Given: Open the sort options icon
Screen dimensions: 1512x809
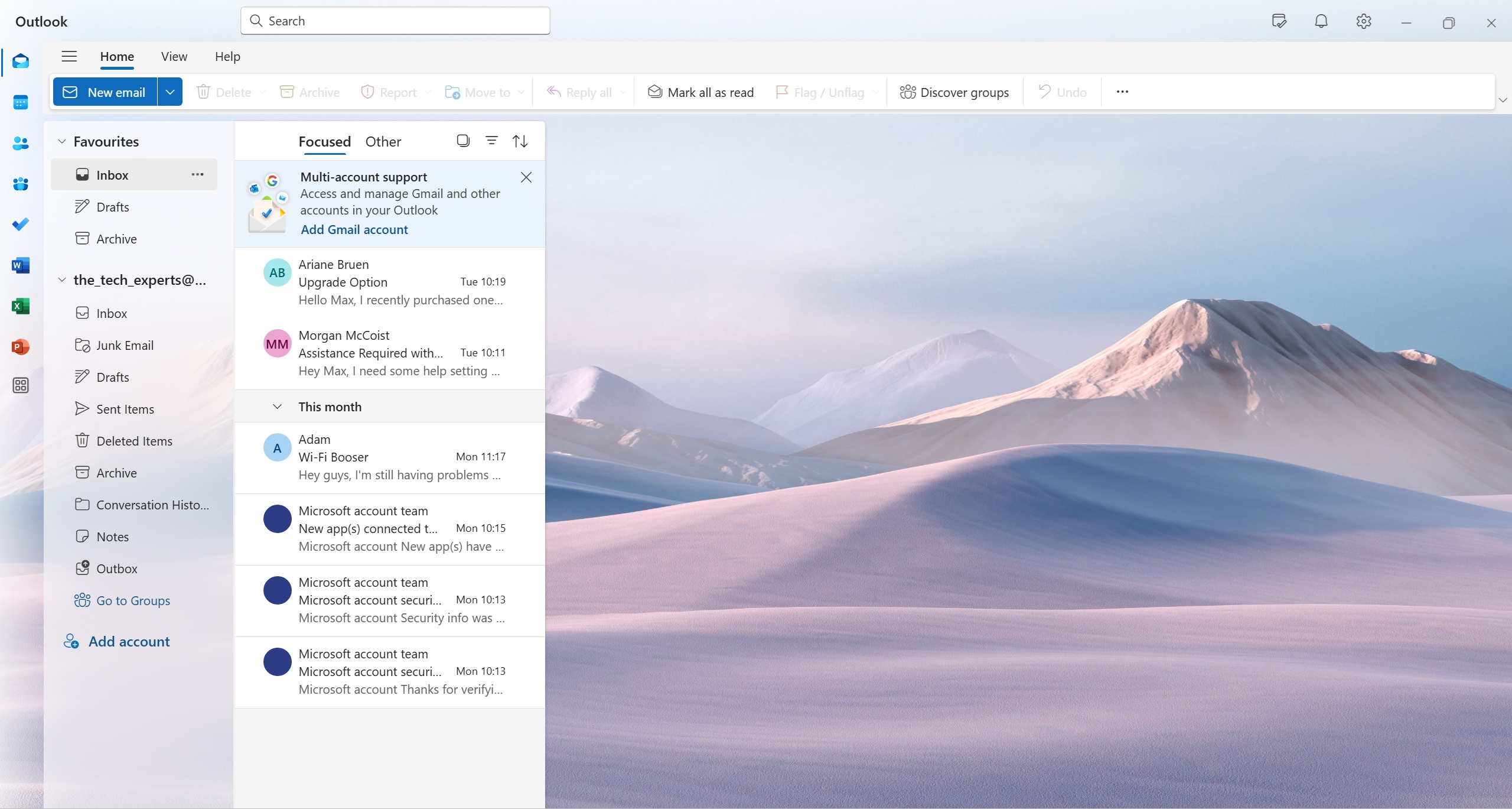Looking at the screenshot, I should (x=519, y=141).
